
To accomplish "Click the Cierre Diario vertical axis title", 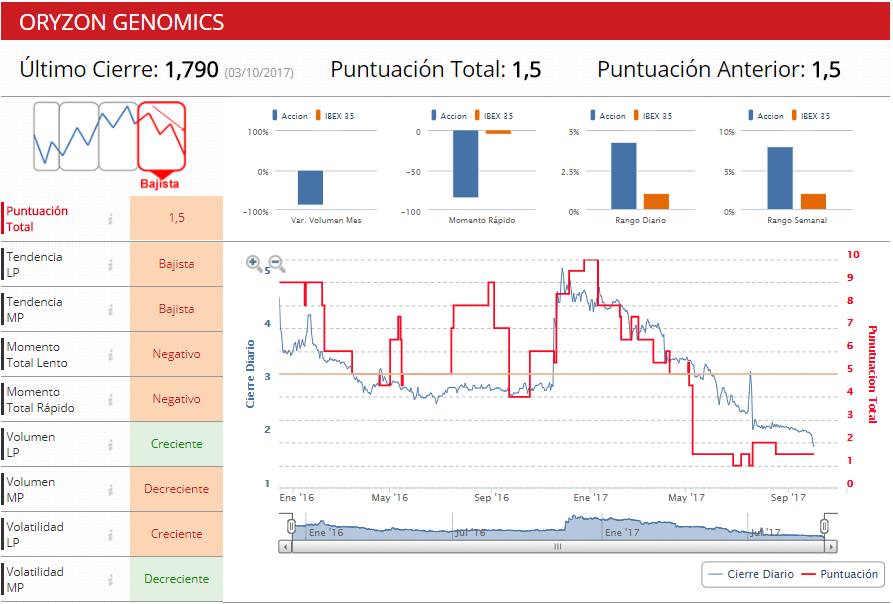I will [250, 374].
